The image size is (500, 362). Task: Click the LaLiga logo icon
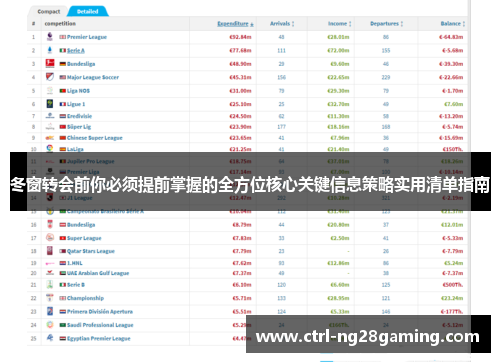coord(50,148)
